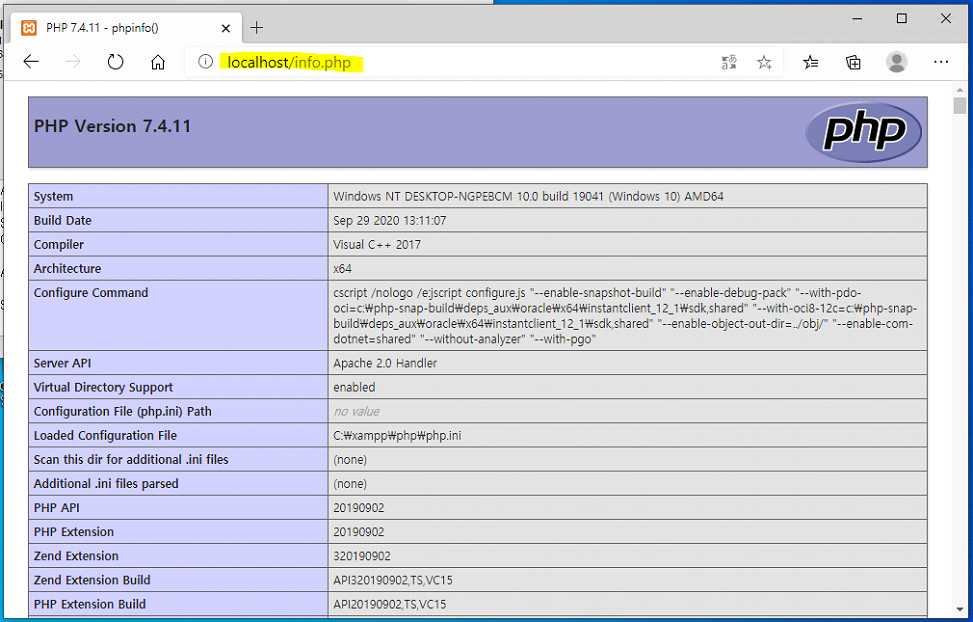Click the scrollbar up arrow
This screenshot has height=622, width=973.
[x=960, y=91]
